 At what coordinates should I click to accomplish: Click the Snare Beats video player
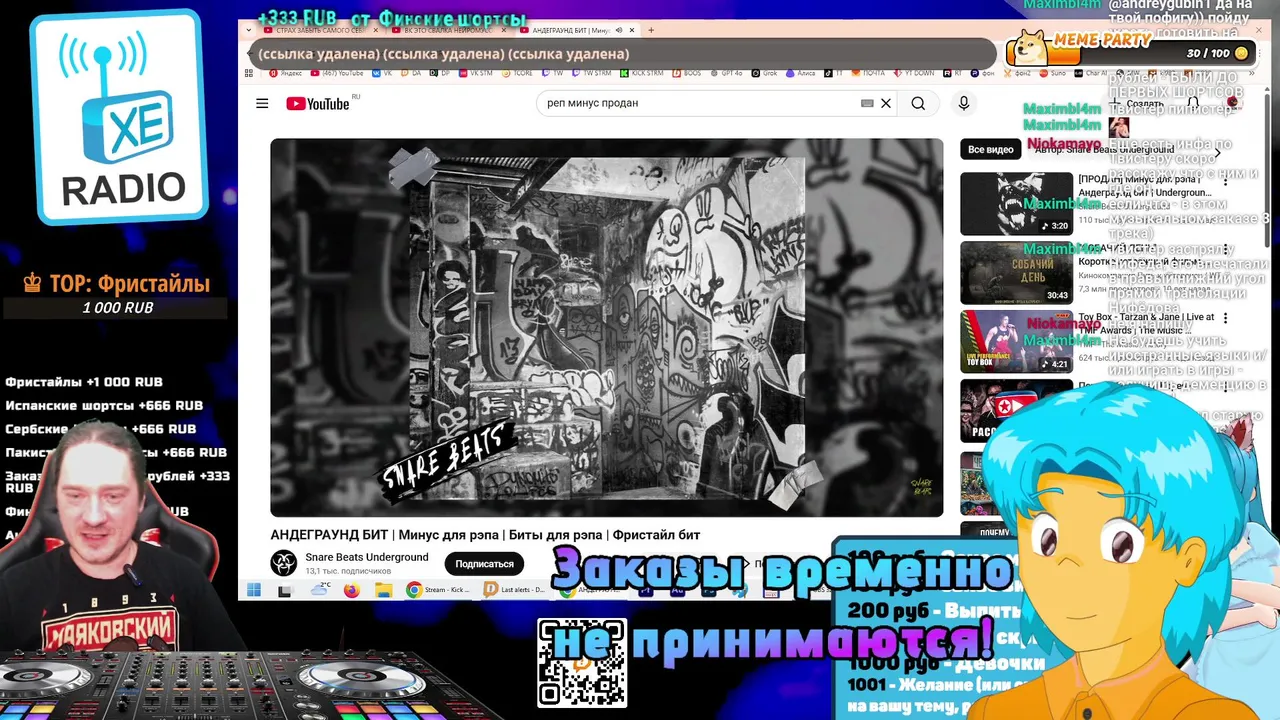point(606,327)
